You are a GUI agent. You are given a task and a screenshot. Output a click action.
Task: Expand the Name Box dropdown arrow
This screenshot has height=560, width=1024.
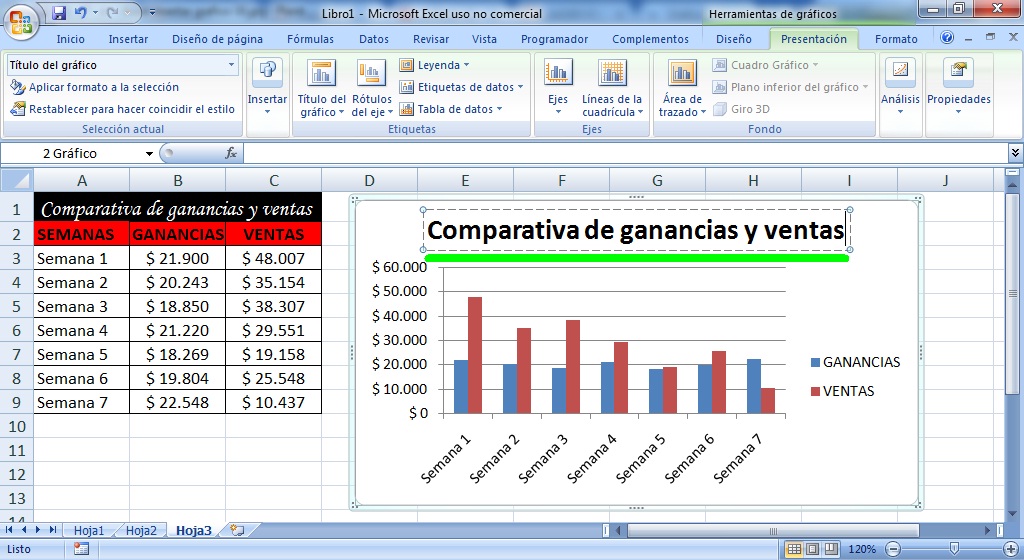[x=150, y=154]
